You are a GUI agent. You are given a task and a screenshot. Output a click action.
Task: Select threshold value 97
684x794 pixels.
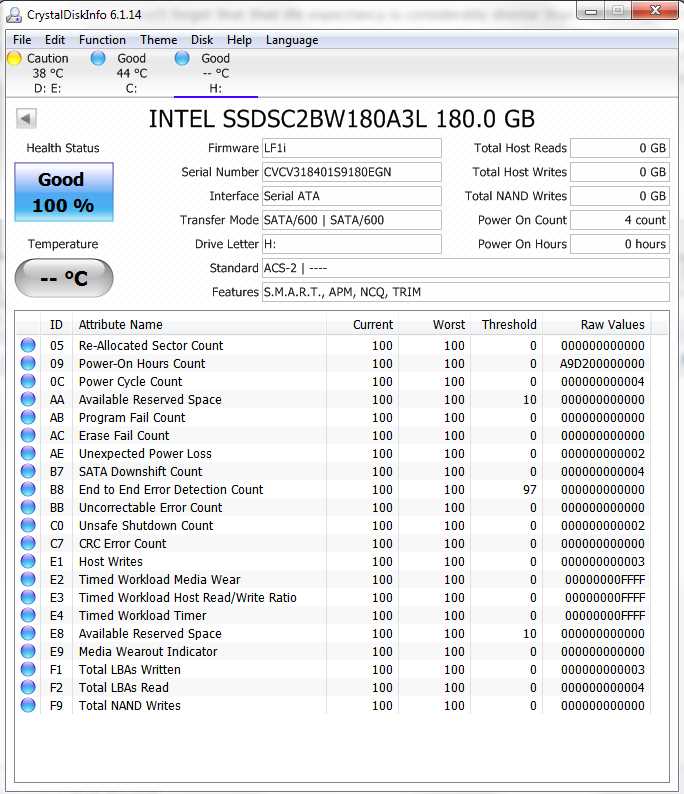[530, 490]
